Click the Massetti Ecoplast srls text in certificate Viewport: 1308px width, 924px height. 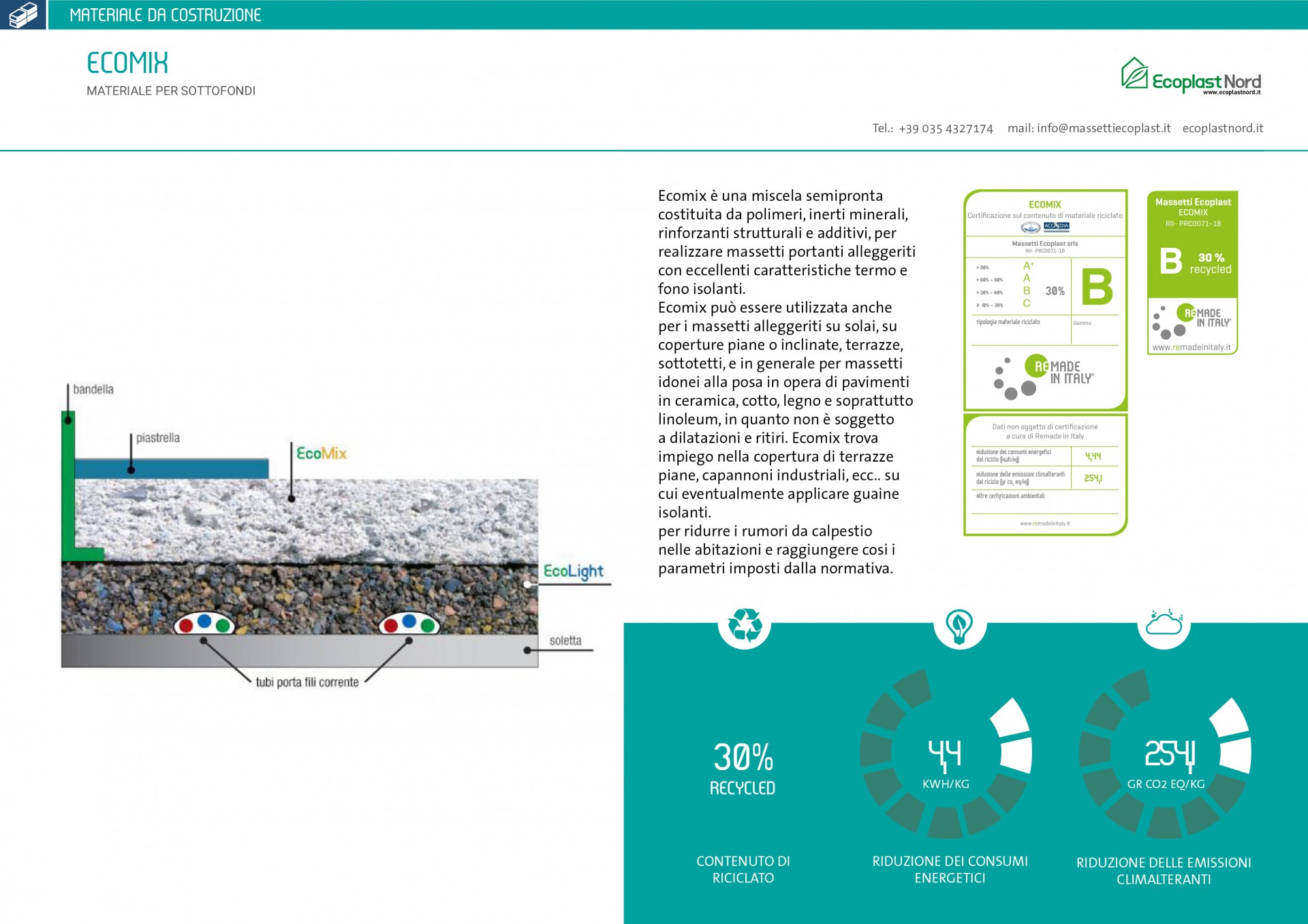pyautogui.click(x=1045, y=244)
